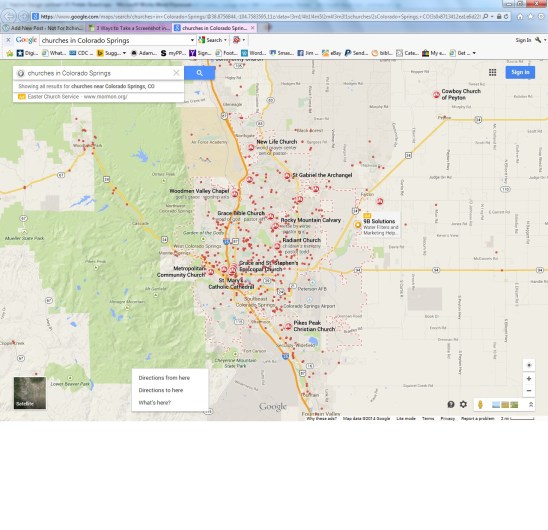Click the Privacy link in map footer

[447, 418]
